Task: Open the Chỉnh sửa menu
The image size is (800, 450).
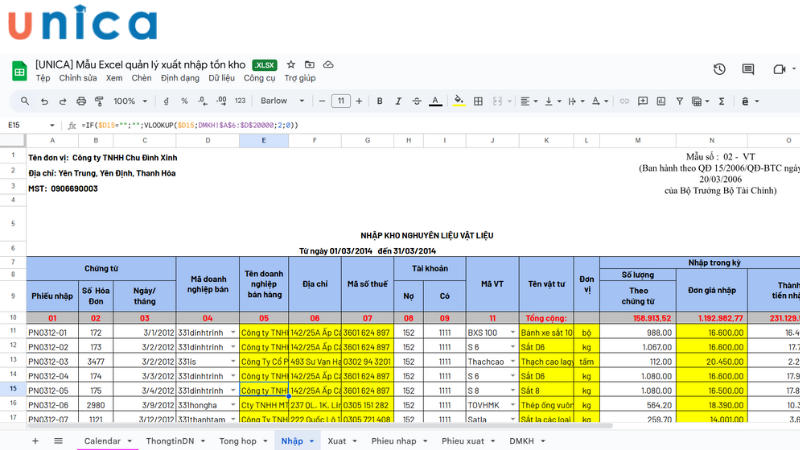Action: [78, 78]
